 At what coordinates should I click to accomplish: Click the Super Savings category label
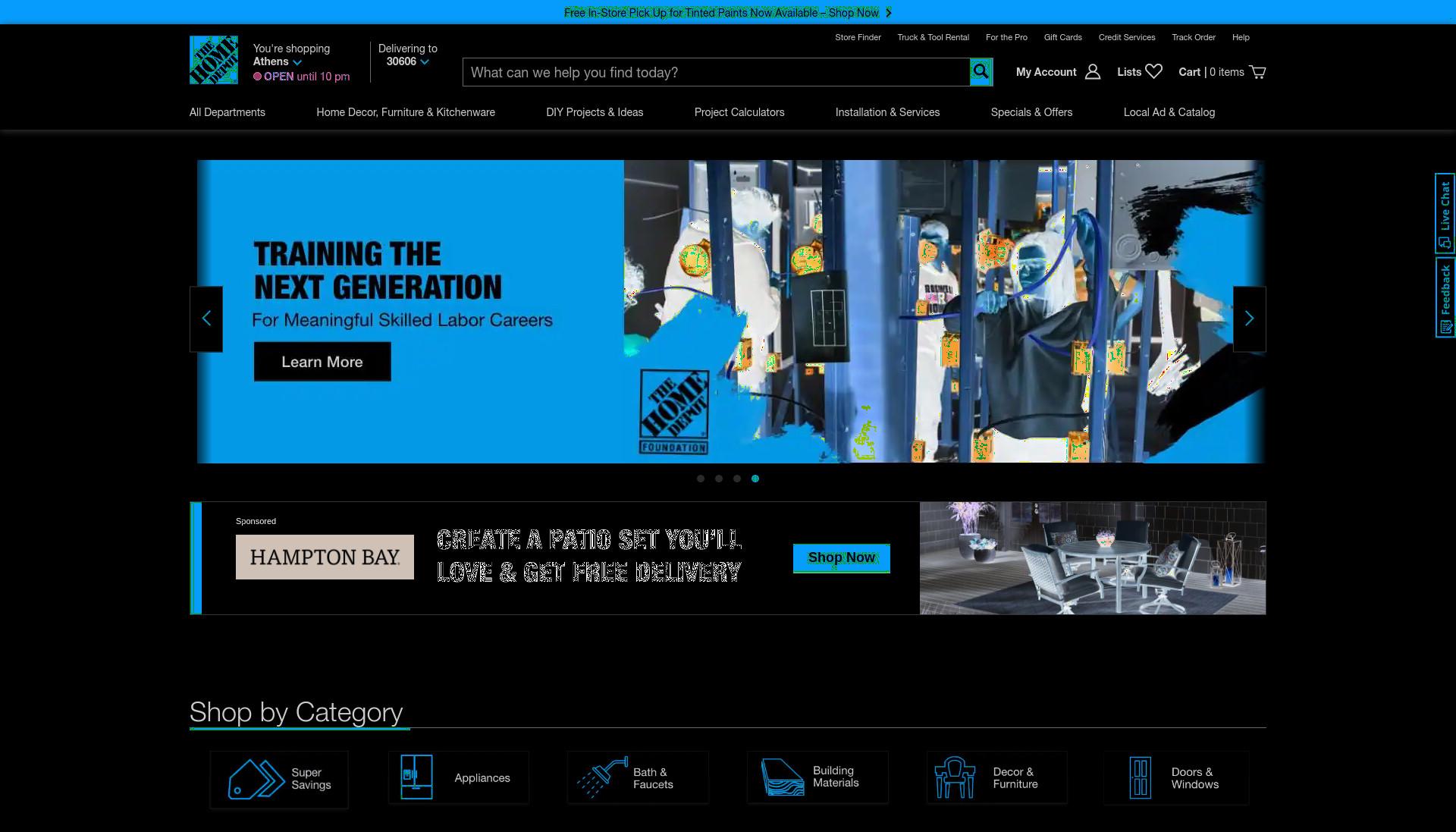[311, 779]
